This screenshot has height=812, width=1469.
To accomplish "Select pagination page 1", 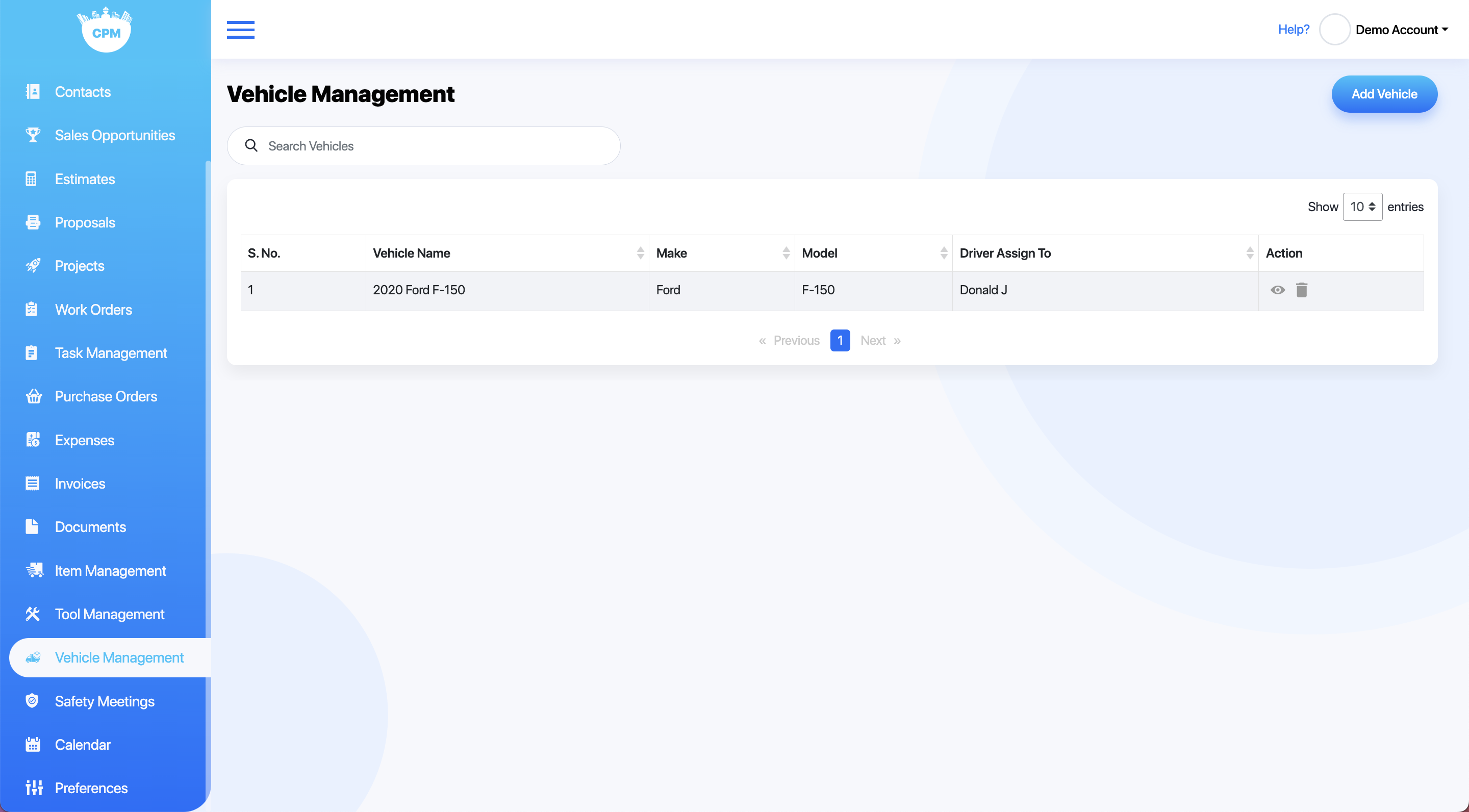I will pyautogui.click(x=840, y=340).
